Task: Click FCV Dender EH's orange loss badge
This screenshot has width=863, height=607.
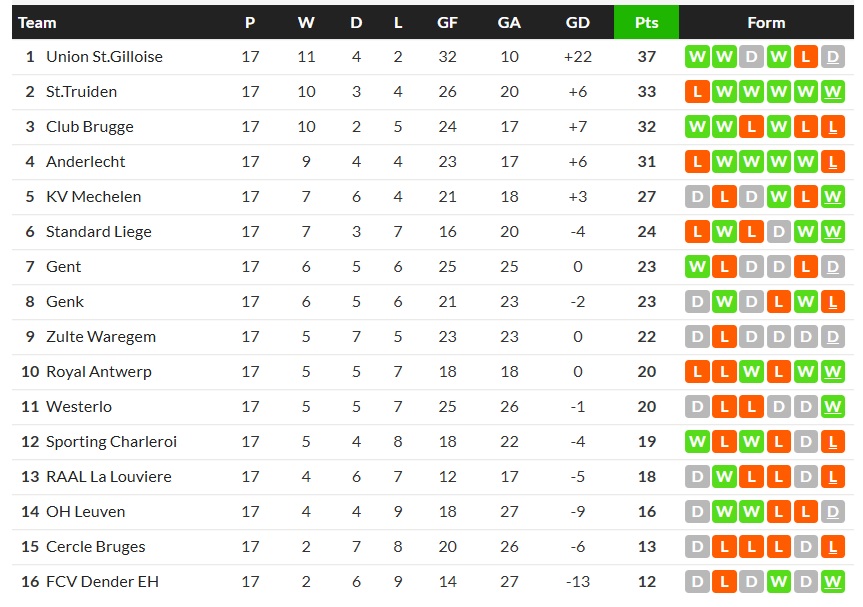Action: point(724,582)
